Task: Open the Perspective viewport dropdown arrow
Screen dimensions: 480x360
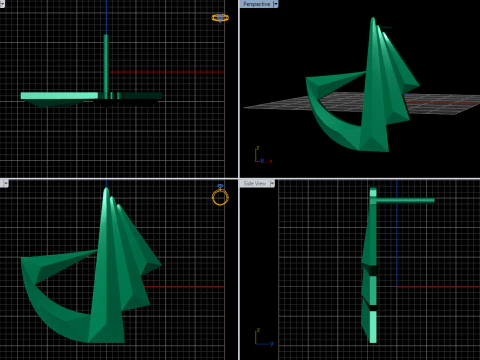Action: tap(275, 4)
